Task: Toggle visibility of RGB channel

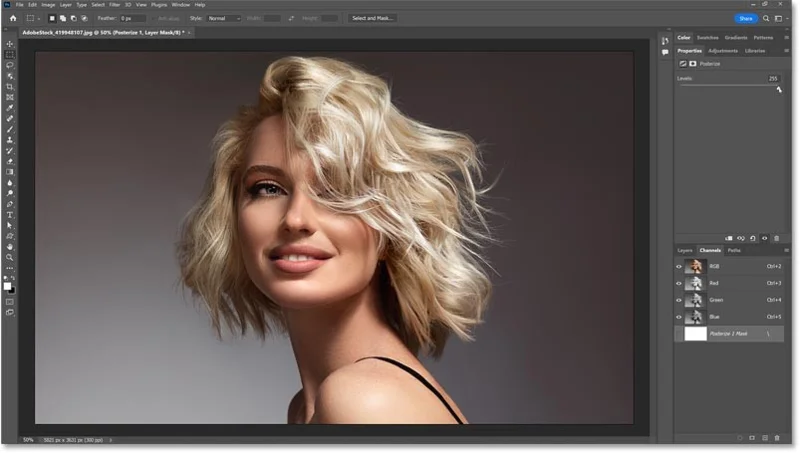Action: tap(679, 266)
